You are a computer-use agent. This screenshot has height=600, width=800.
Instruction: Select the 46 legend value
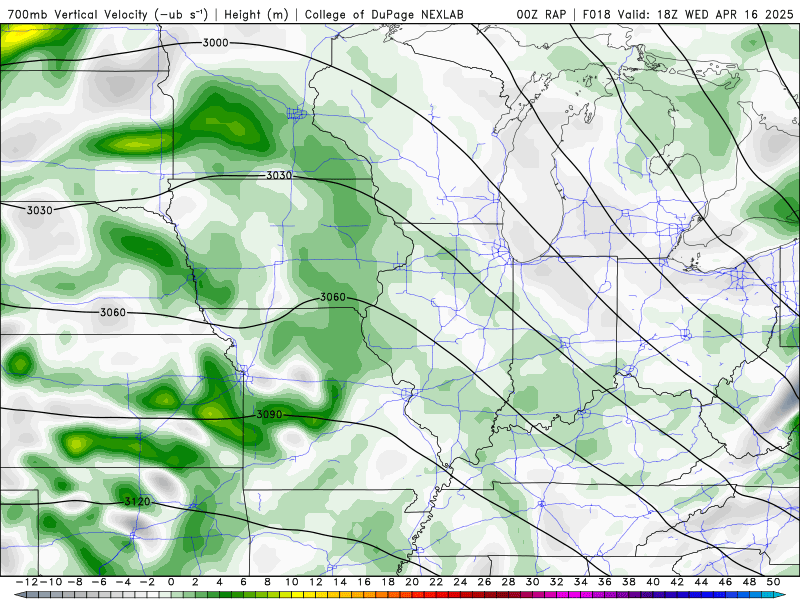(726, 582)
